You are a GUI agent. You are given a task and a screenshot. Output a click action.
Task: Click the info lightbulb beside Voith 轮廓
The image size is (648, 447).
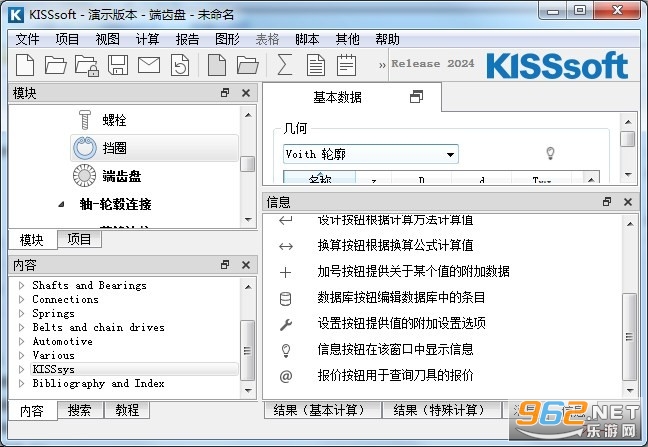coord(550,153)
